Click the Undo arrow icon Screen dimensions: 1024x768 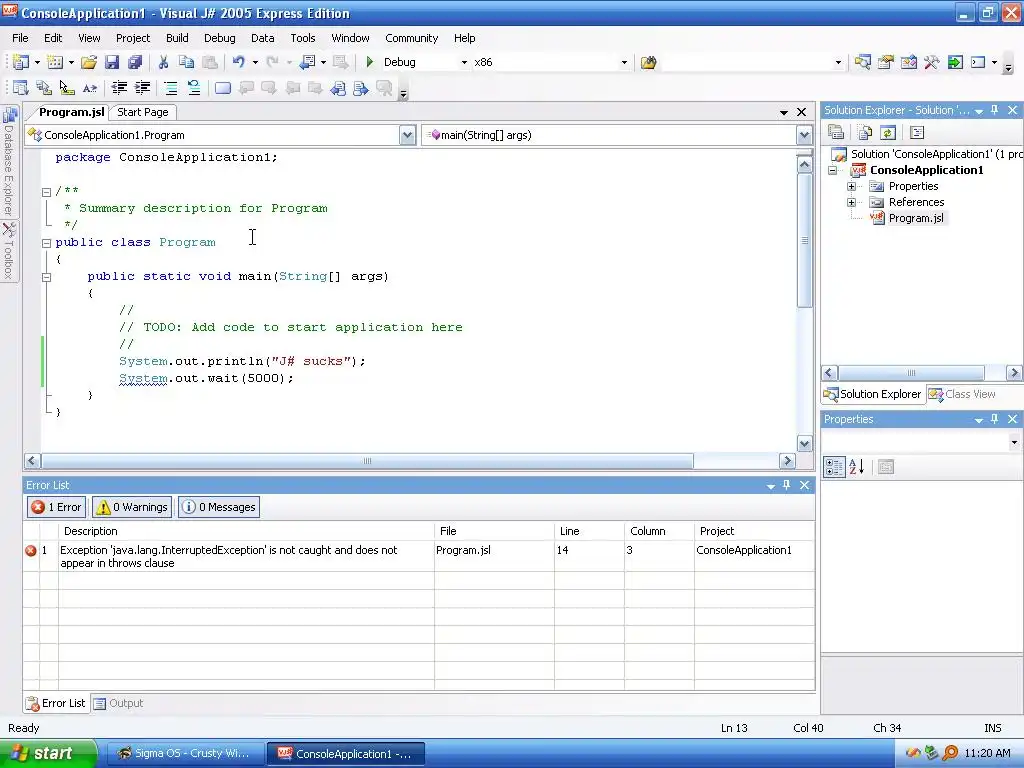pos(238,62)
